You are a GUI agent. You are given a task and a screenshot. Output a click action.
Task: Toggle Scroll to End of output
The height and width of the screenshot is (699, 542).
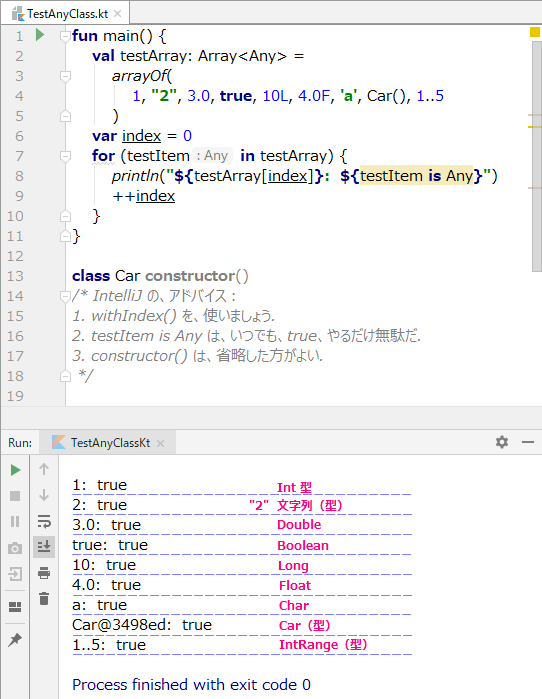pos(44,547)
